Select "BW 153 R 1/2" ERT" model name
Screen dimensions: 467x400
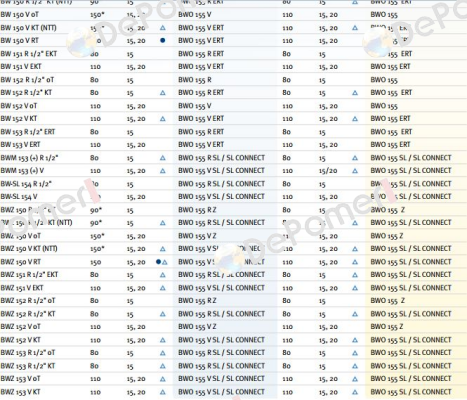point(28,132)
